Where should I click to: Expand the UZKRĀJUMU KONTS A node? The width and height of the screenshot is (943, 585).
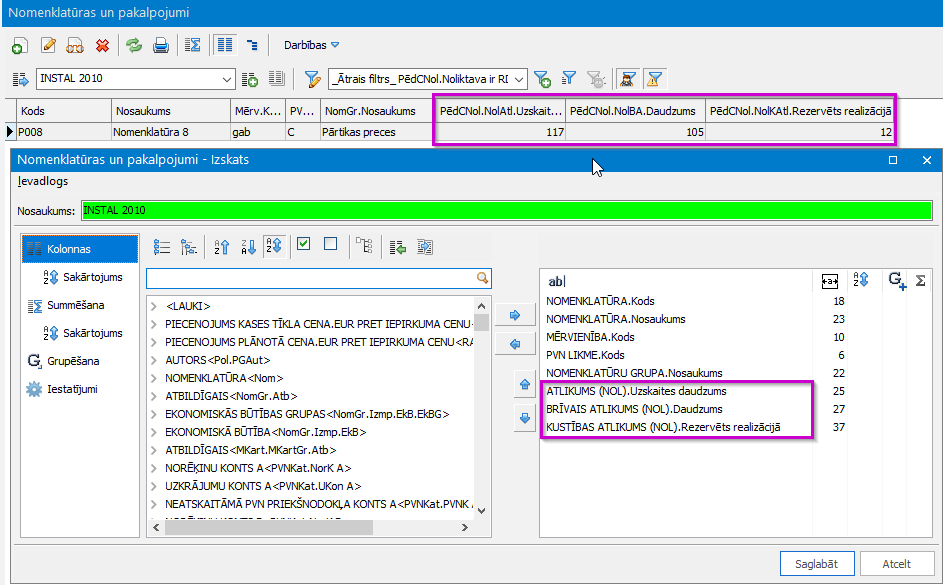point(154,486)
